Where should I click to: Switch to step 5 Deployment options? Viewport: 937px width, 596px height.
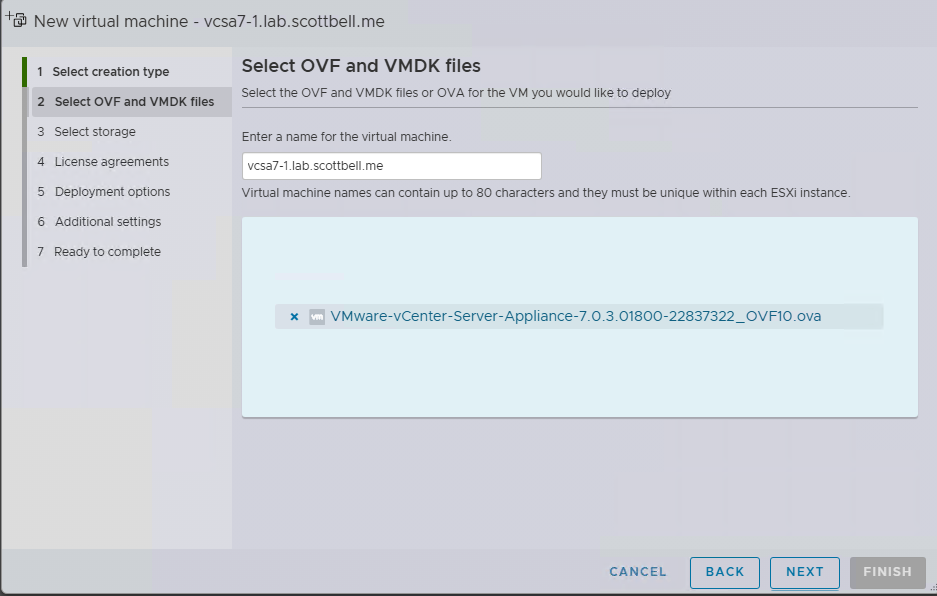point(112,192)
